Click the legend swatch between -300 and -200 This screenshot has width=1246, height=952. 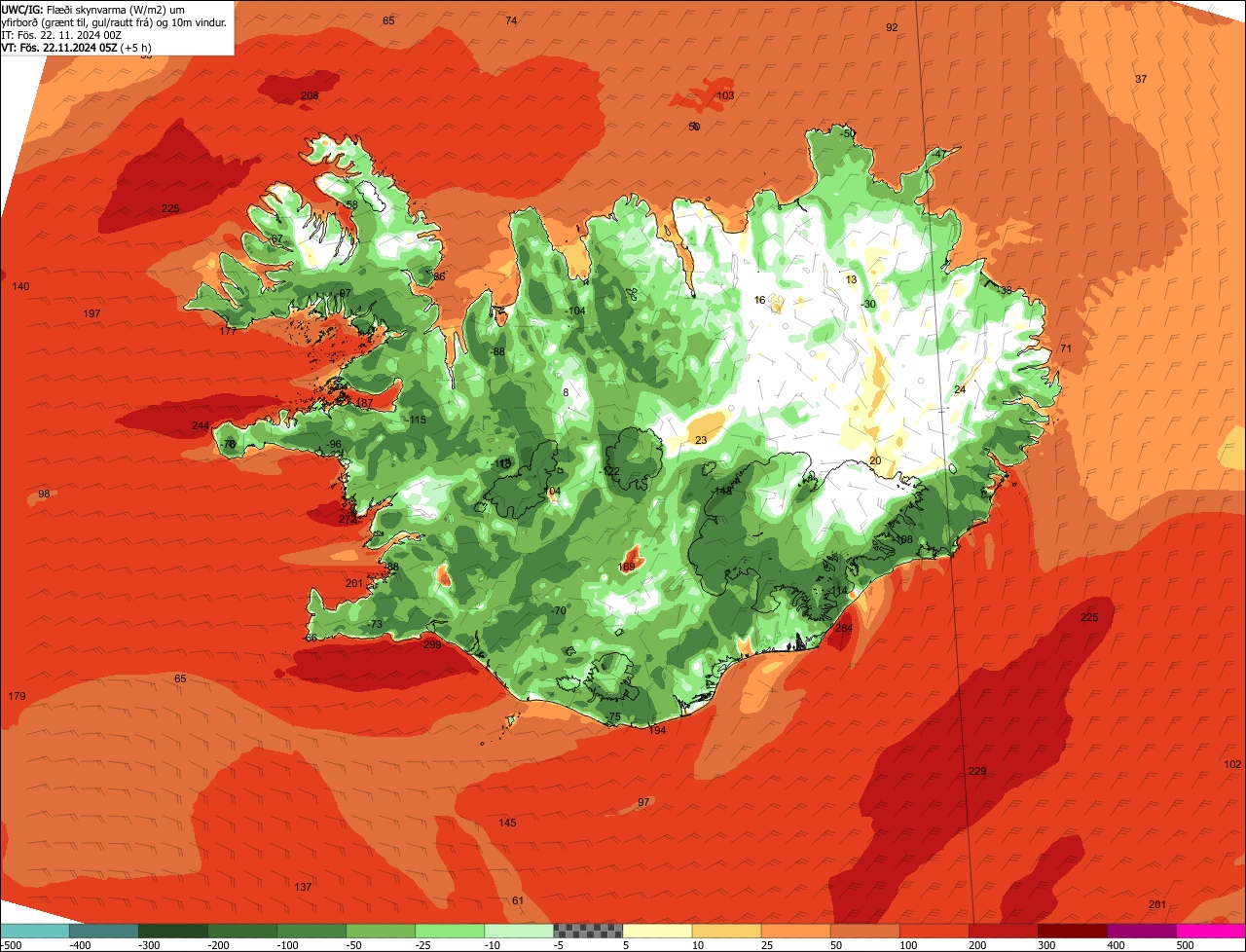click(x=172, y=931)
